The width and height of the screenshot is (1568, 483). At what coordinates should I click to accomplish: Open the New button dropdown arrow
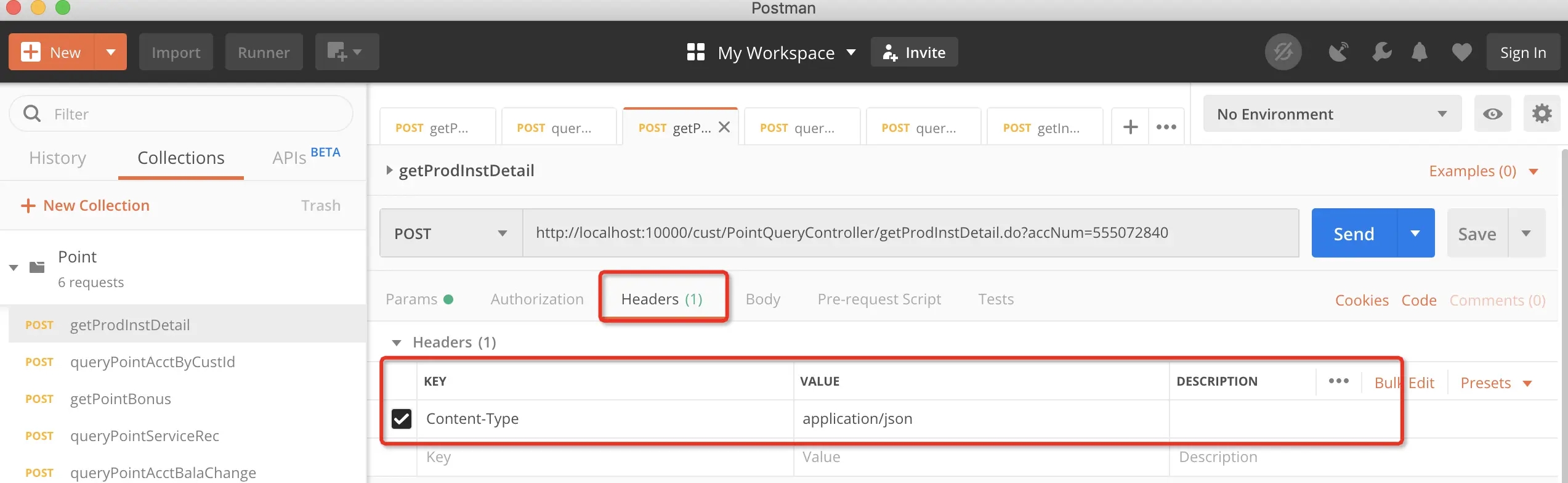tap(111, 52)
